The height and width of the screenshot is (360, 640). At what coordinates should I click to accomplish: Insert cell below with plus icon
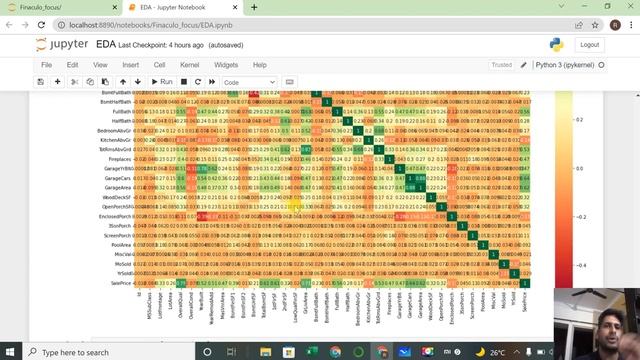(x=58, y=82)
